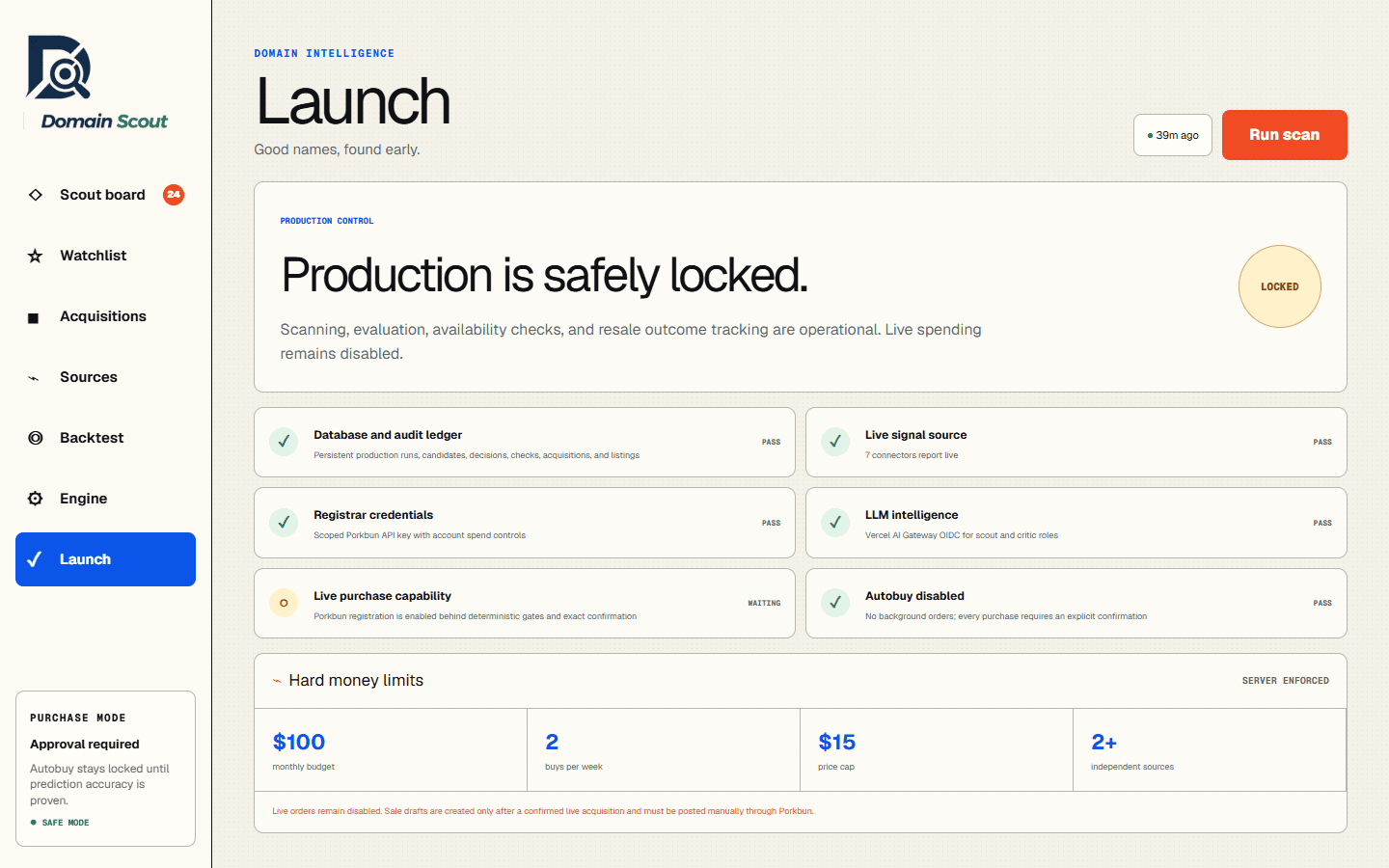Click the LLM intelligence PASS label
This screenshot has width=1389, height=868.
1322,523
